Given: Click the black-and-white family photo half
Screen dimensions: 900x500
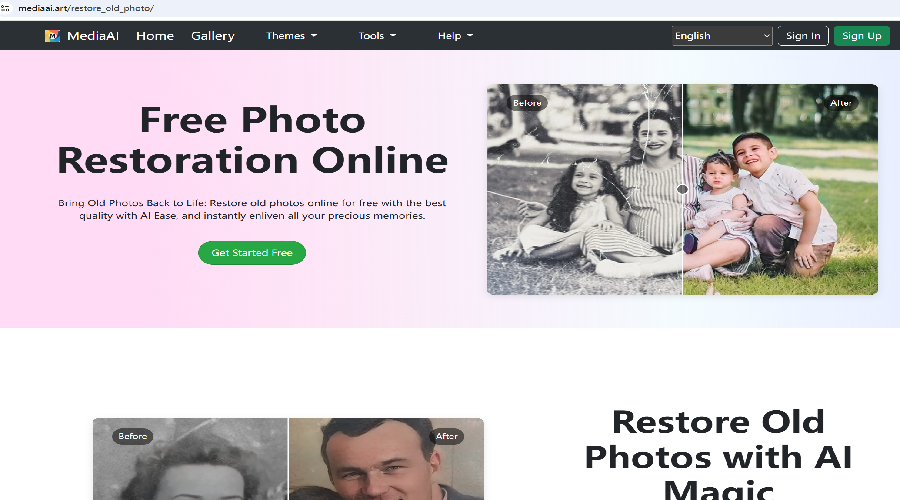Looking at the screenshot, I should 584,189.
